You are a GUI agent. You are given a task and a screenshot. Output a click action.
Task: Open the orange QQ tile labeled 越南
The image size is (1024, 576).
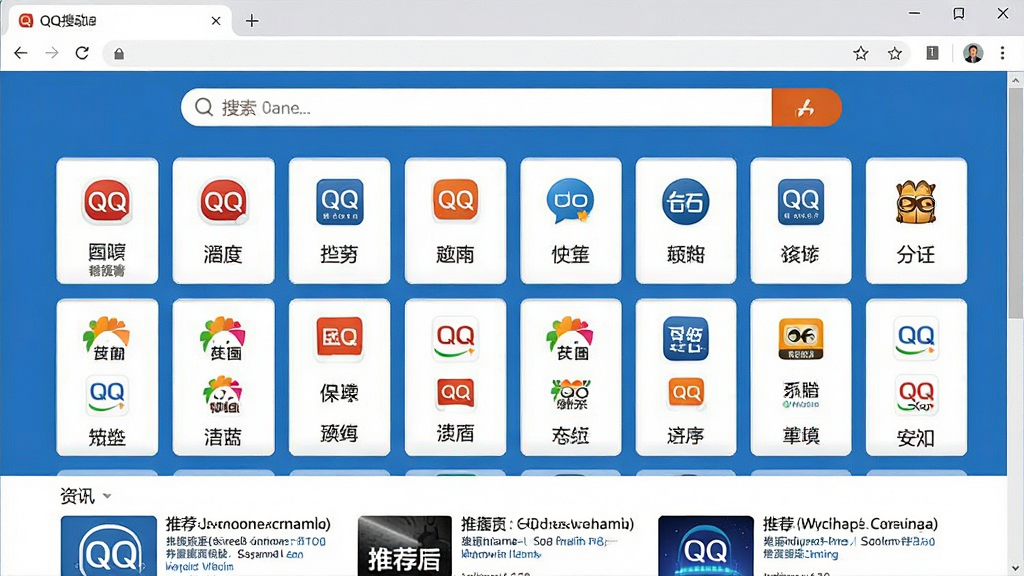point(455,221)
